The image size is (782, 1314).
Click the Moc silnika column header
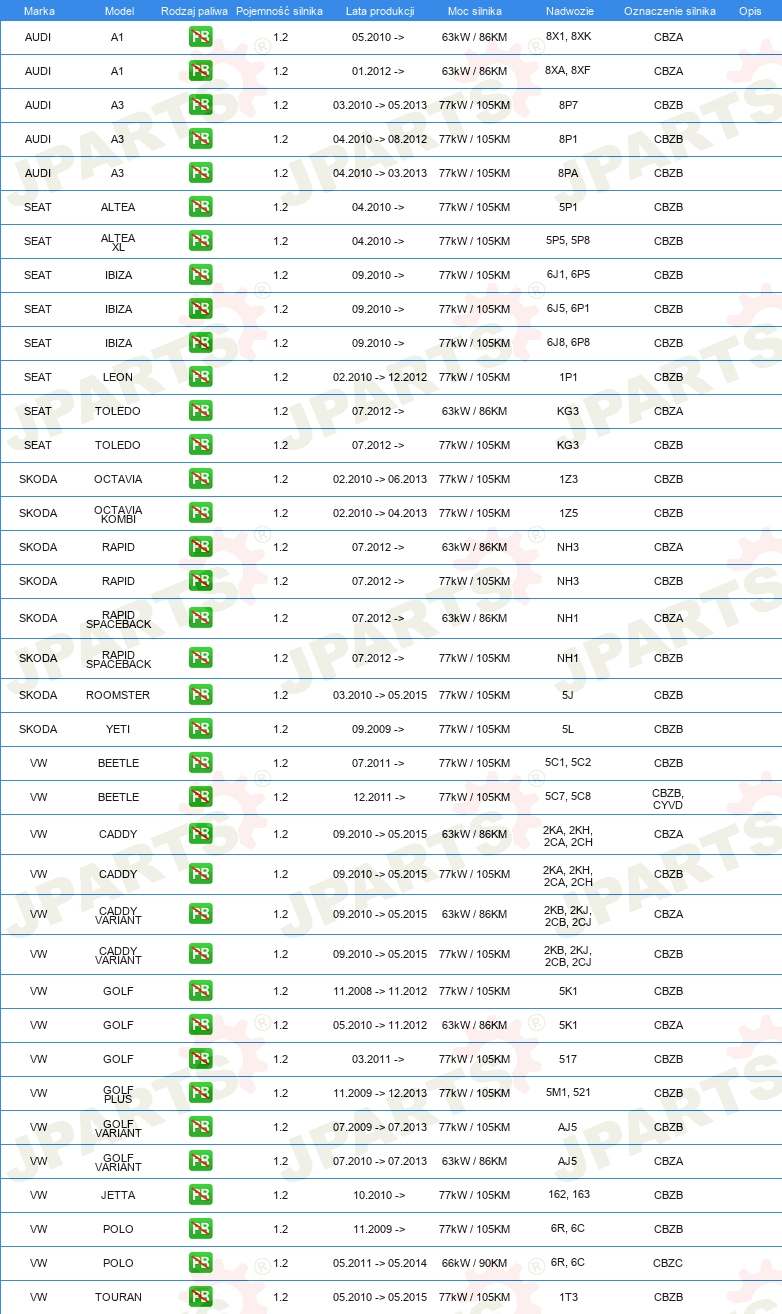(475, 11)
